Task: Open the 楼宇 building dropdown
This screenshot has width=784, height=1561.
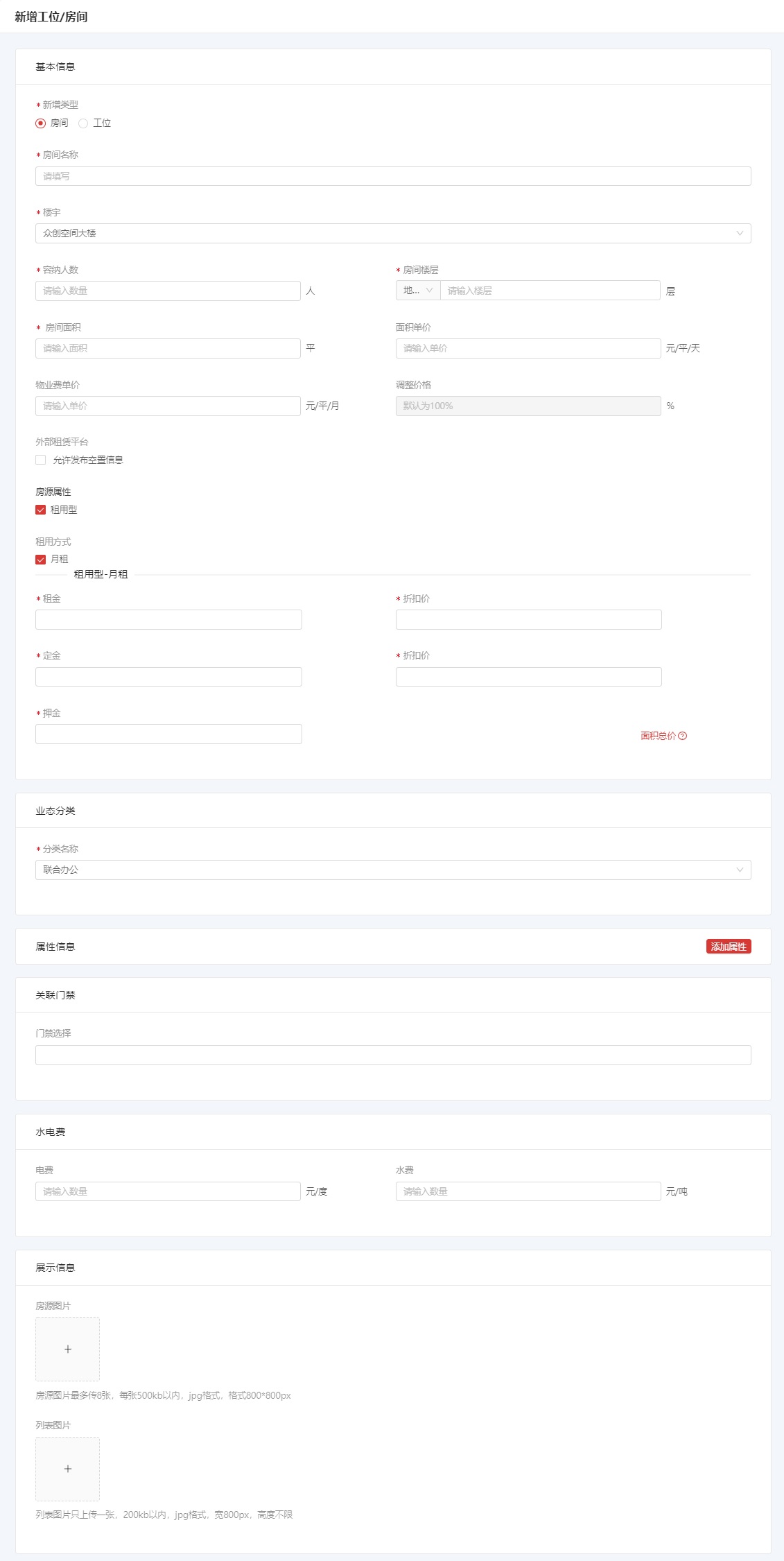Action: [392, 234]
